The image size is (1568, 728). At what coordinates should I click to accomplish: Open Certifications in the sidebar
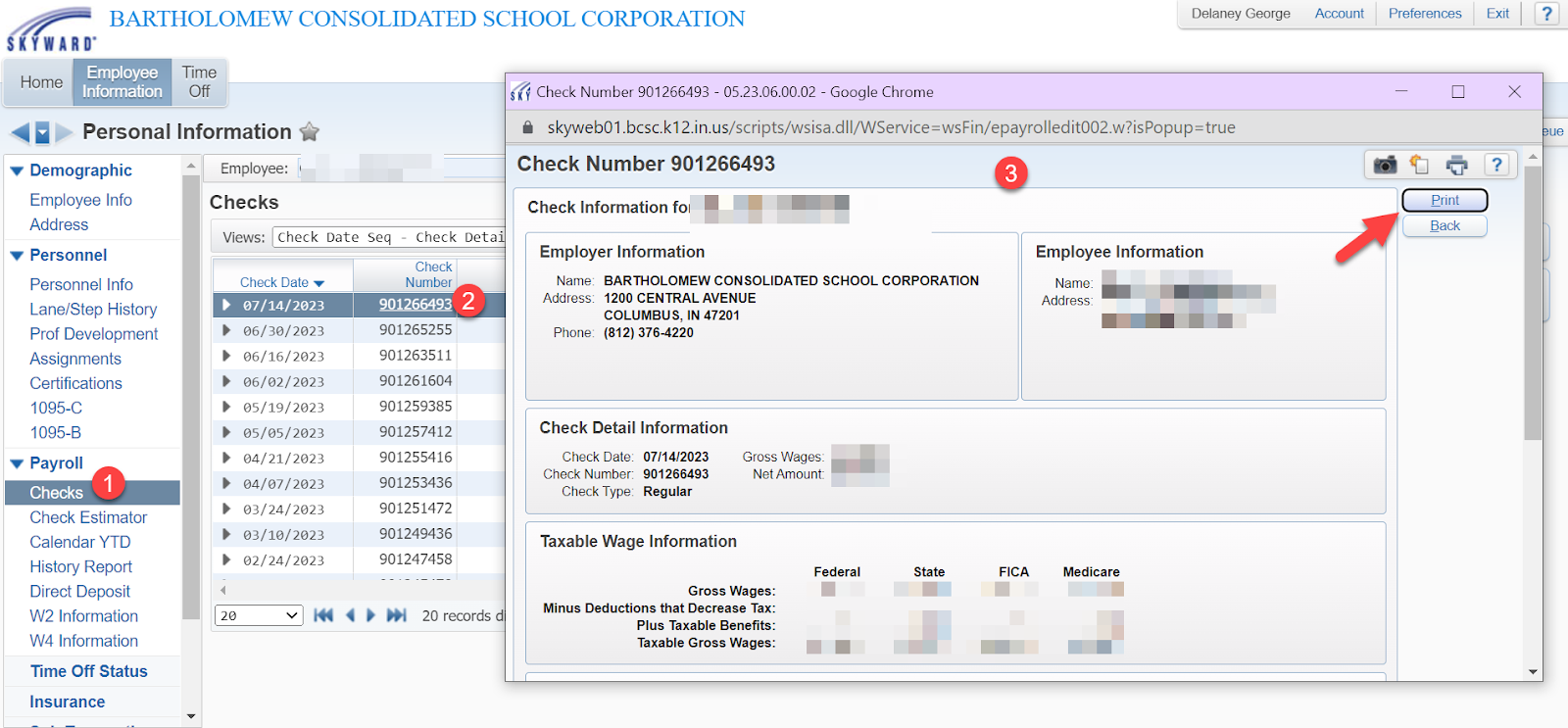tap(75, 383)
